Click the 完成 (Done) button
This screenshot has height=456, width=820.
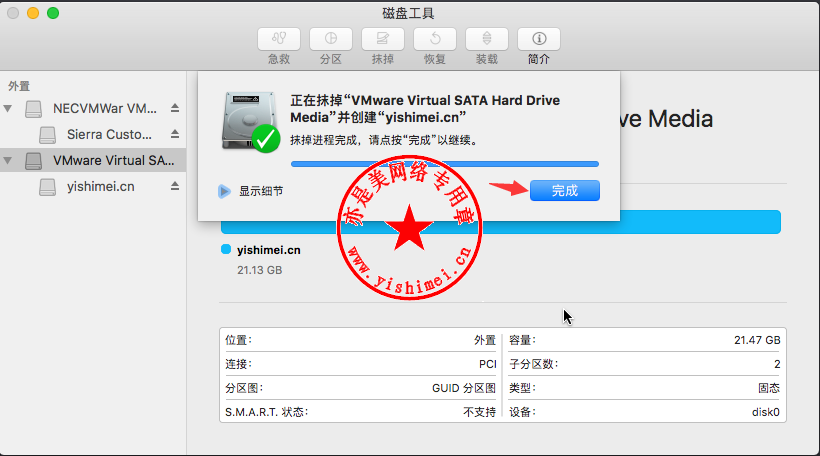(565, 191)
